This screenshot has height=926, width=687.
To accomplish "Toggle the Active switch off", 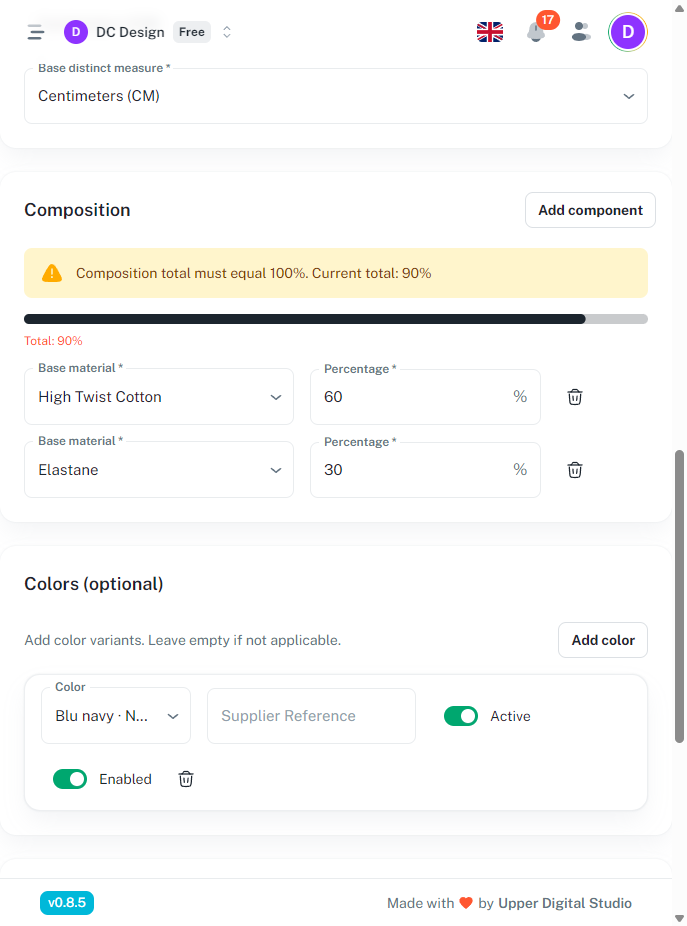I will [461, 716].
